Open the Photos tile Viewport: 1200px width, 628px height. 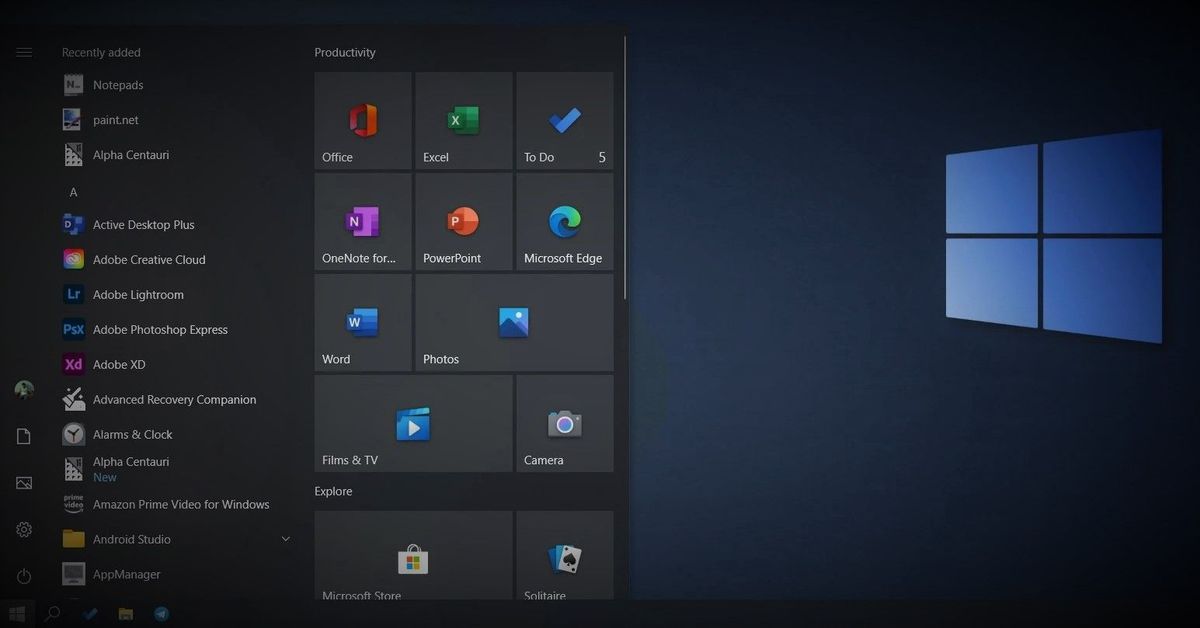(x=515, y=322)
